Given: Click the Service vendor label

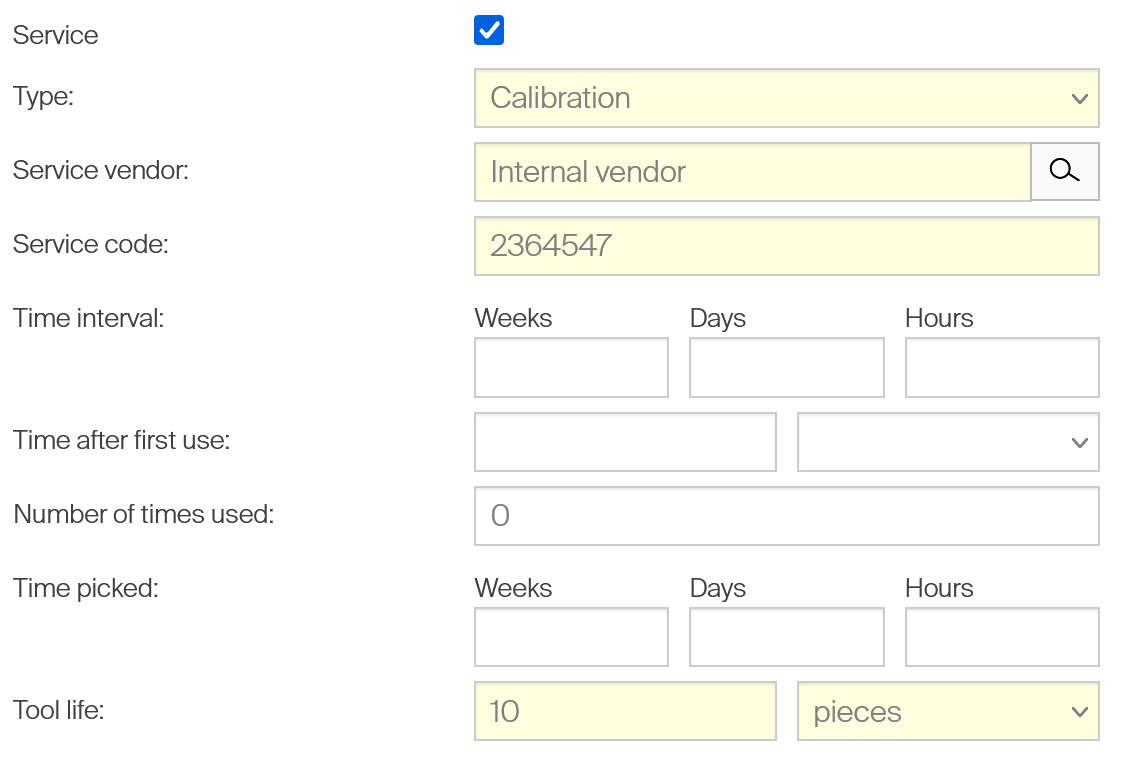Looking at the screenshot, I should point(101,170).
